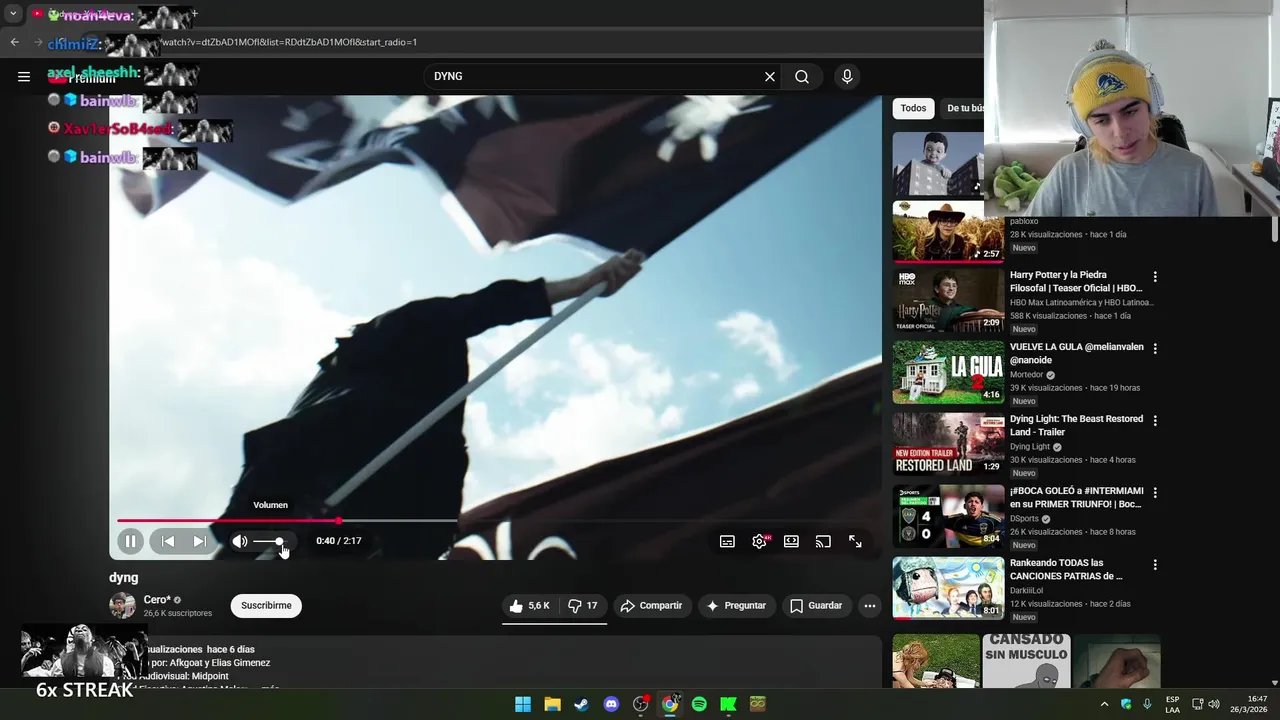This screenshot has width=1280, height=720.
Task: Click the Compartir share button
Action: point(651,605)
